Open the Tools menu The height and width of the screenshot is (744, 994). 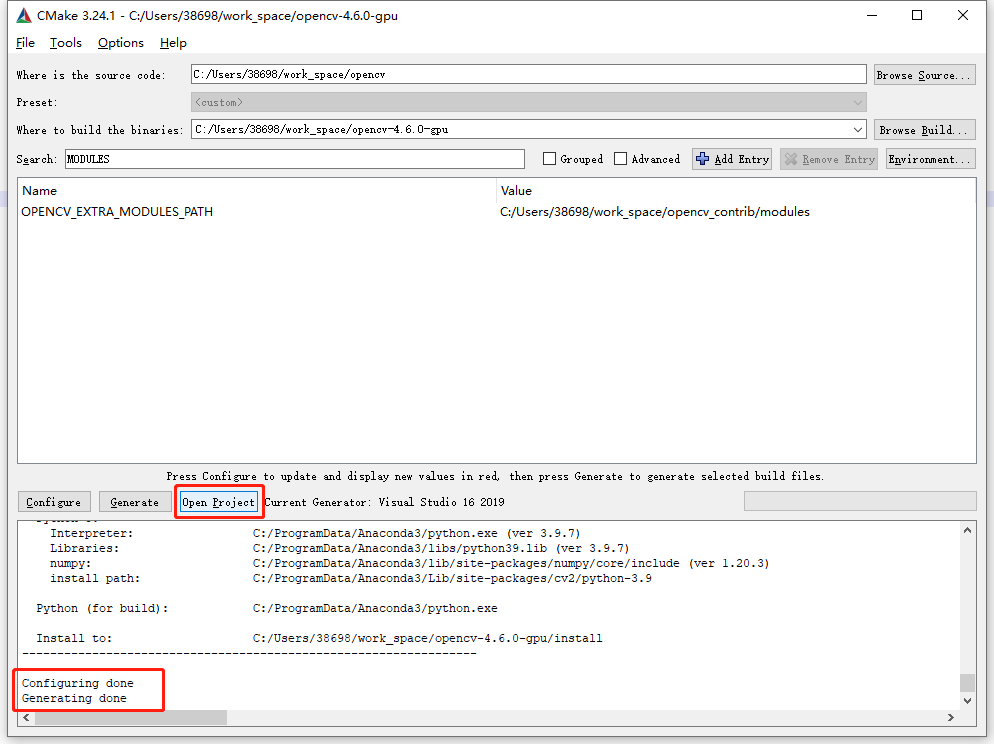click(x=66, y=43)
